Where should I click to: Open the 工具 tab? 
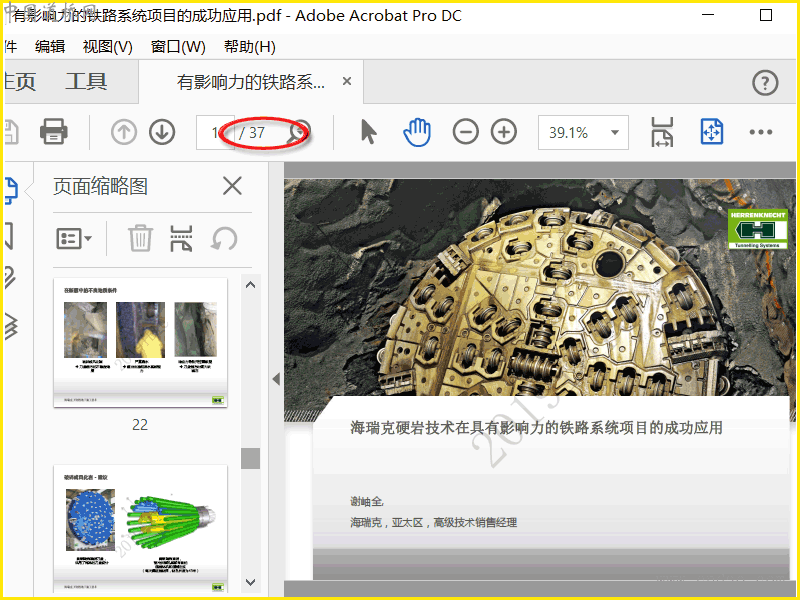tap(86, 81)
